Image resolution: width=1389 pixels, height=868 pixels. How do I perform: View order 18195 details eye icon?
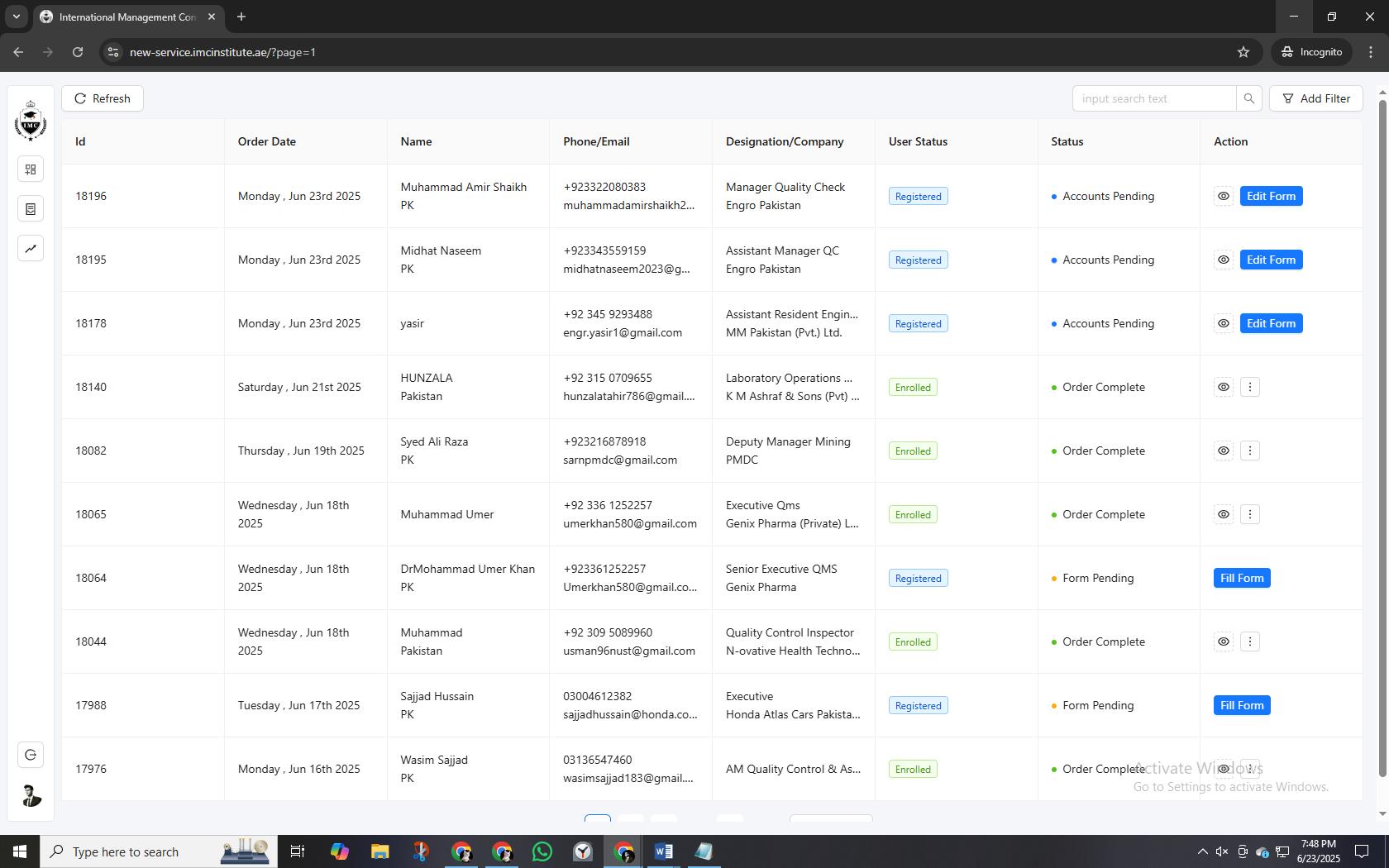point(1224,260)
